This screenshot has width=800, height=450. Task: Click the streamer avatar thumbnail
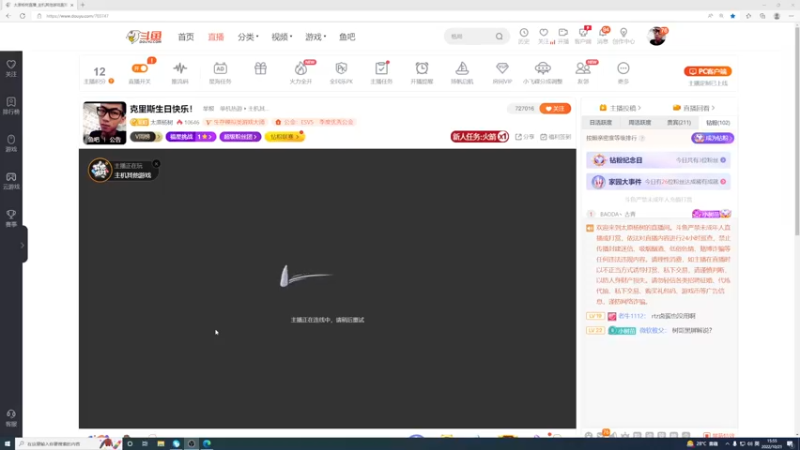click(x=105, y=122)
